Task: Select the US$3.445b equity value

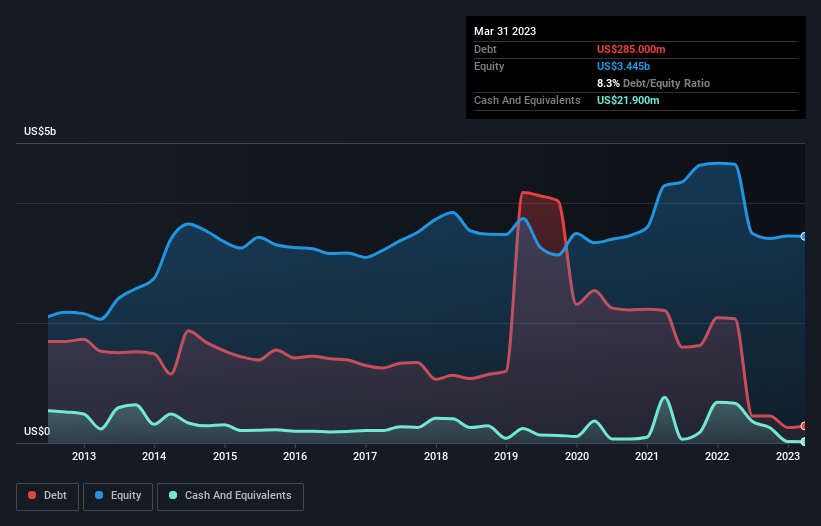Action: [623, 66]
